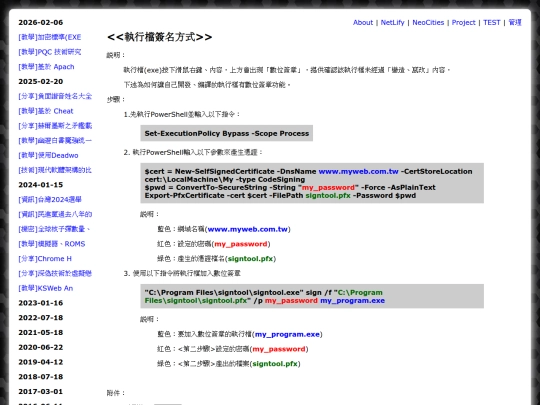Click green signtool.pfx in 綠色:產生的憑證檔名 line

coord(250,259)
